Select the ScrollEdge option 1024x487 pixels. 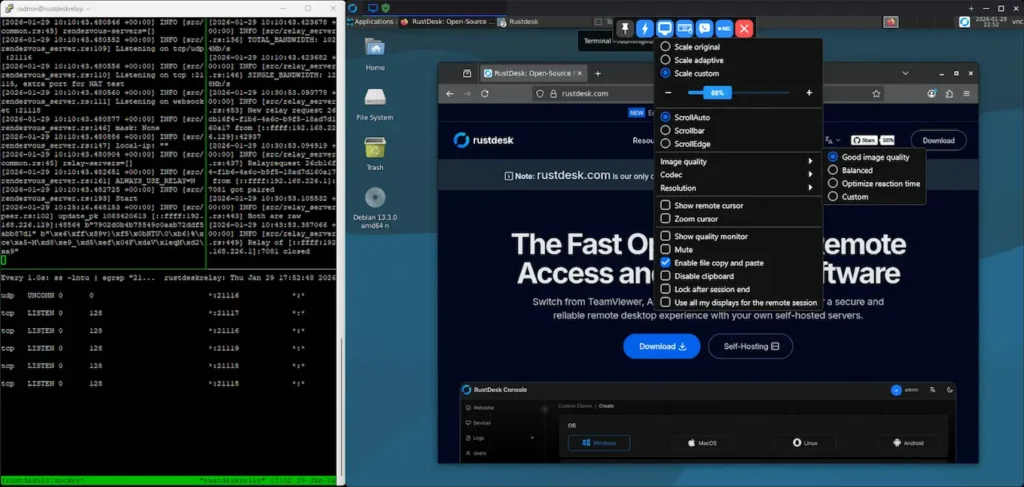coord(685,144)
